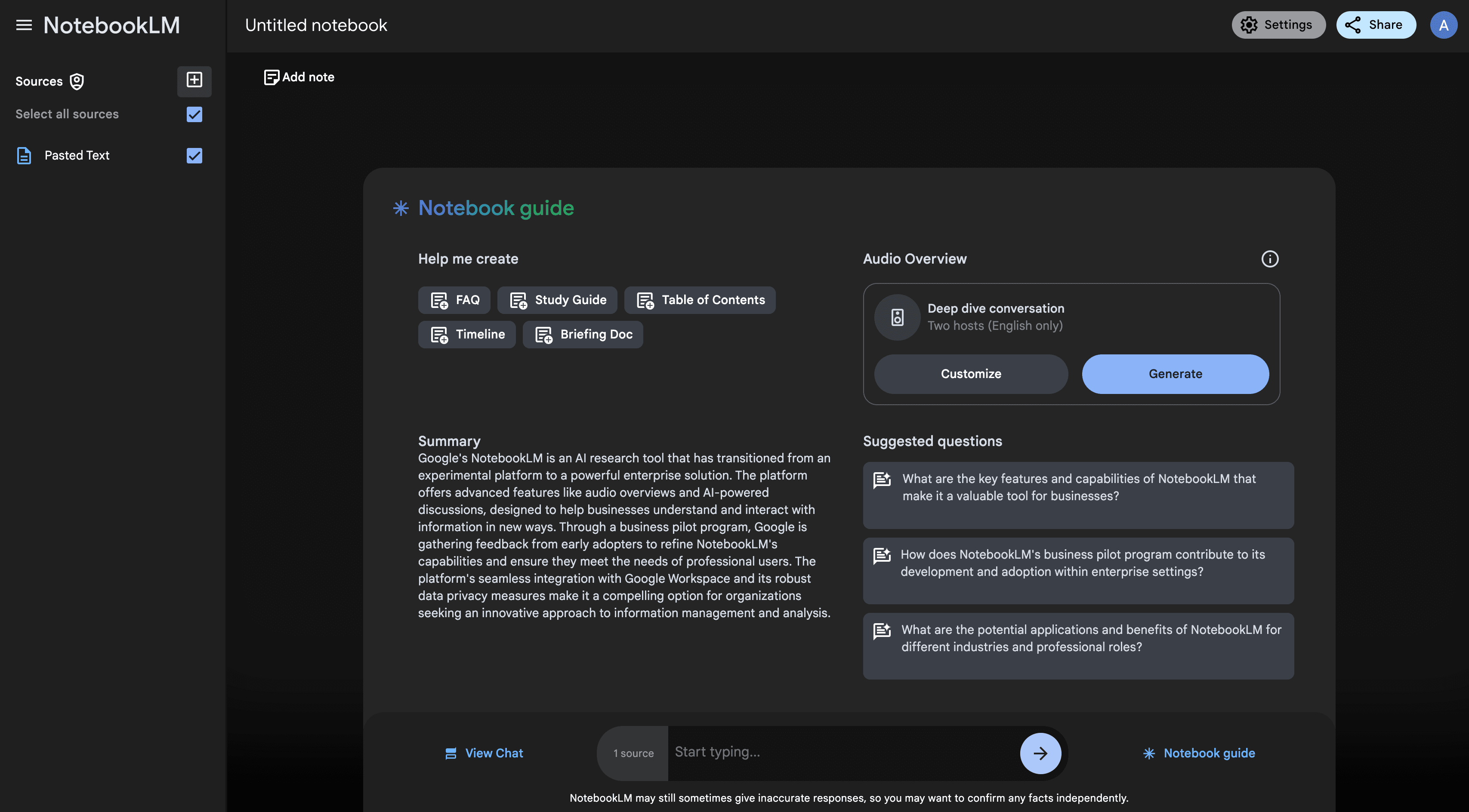Click Add note
The height and width of the screenshot is (812, 1469).
[x=299, y=77]
